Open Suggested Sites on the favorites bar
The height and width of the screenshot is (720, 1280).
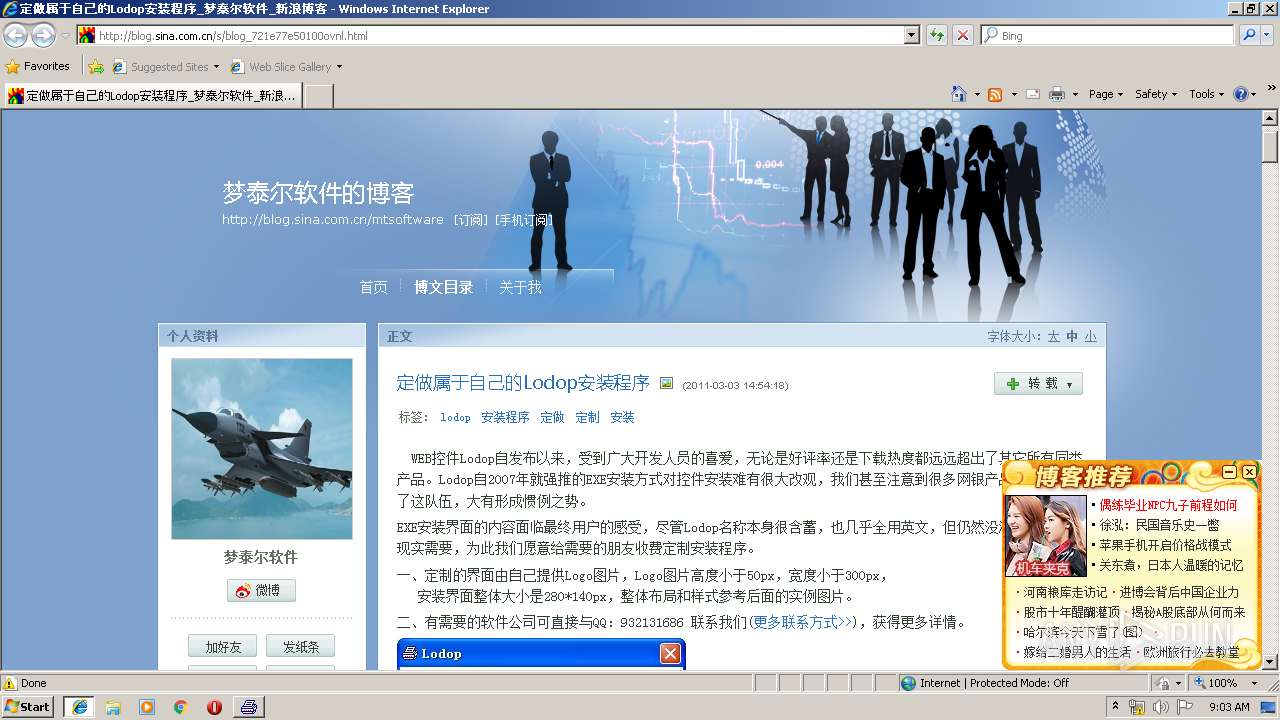pos(165,67)
